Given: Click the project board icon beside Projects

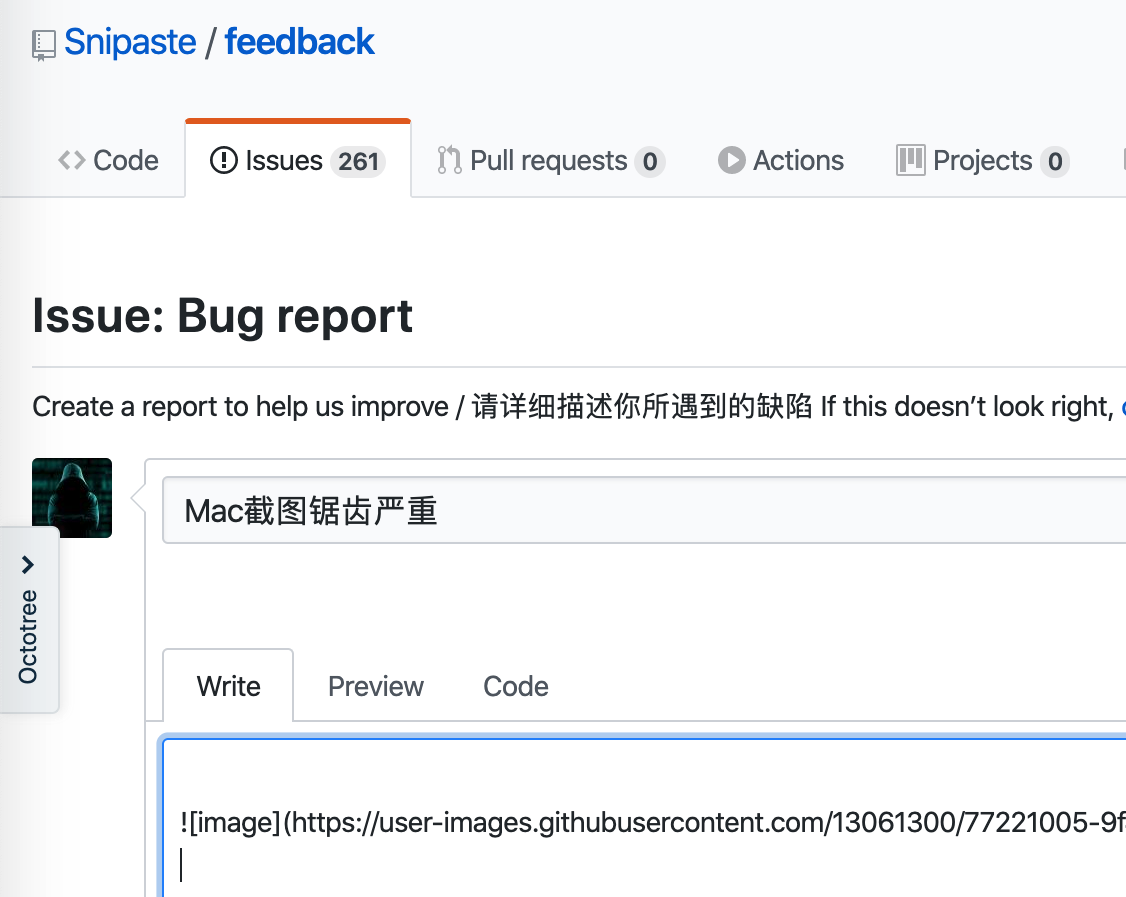Looking at the screenshot, I should coord(910,160).
